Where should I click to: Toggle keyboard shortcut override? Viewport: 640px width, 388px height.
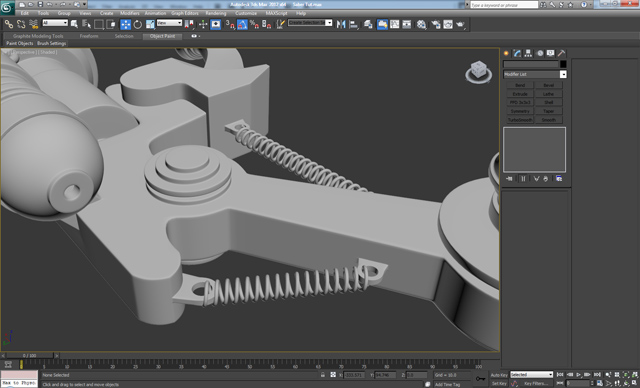216,24
